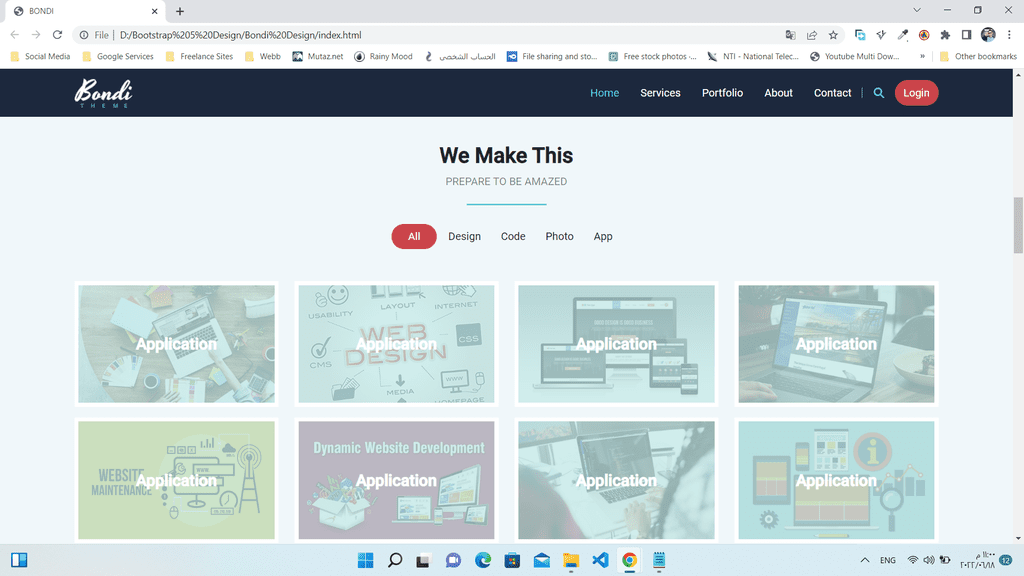Open the Services nav link
Viewport: 1024px width, 576px height.
point(660,93)
